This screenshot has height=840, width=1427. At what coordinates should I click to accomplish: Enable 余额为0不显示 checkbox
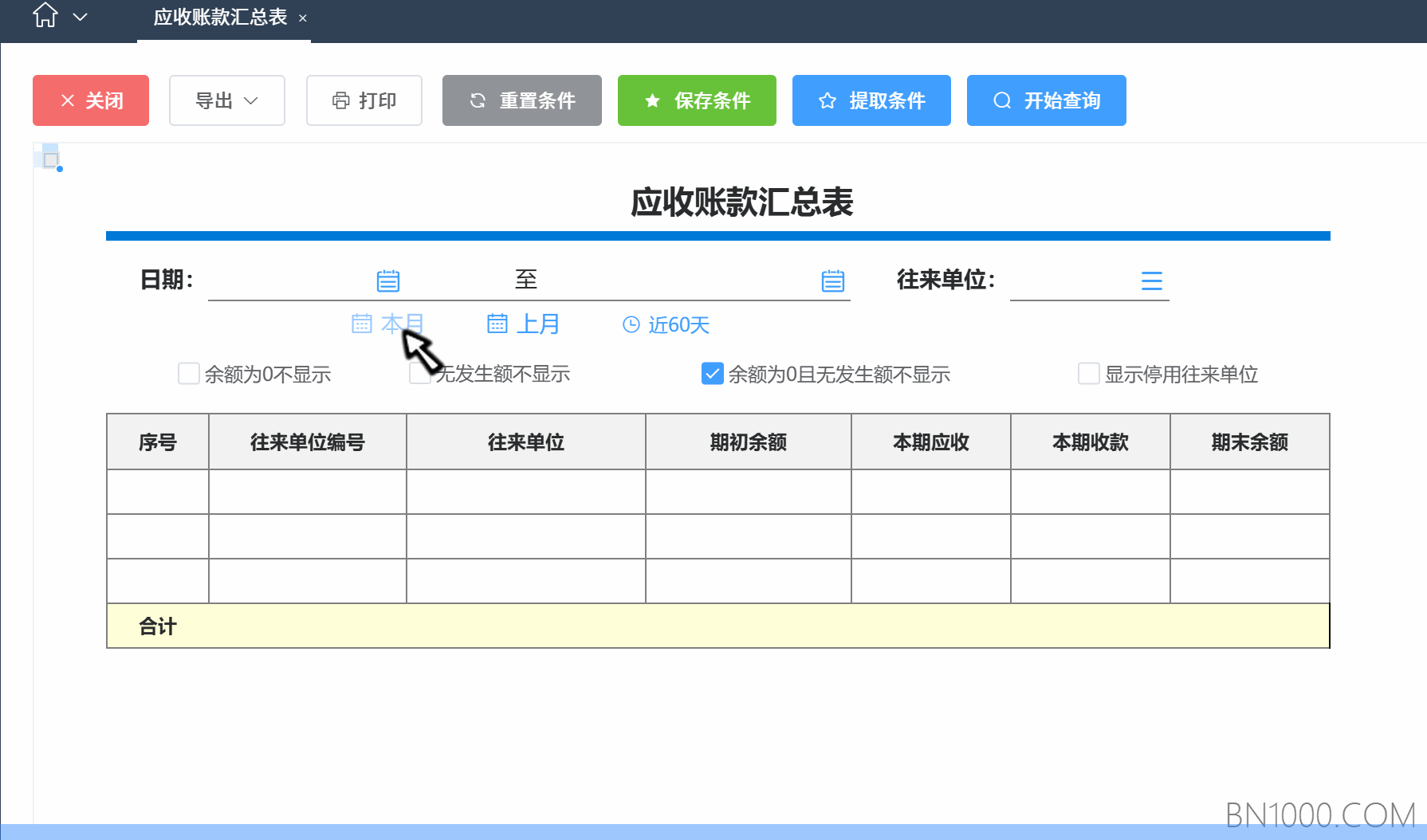(x=189, y=374)
